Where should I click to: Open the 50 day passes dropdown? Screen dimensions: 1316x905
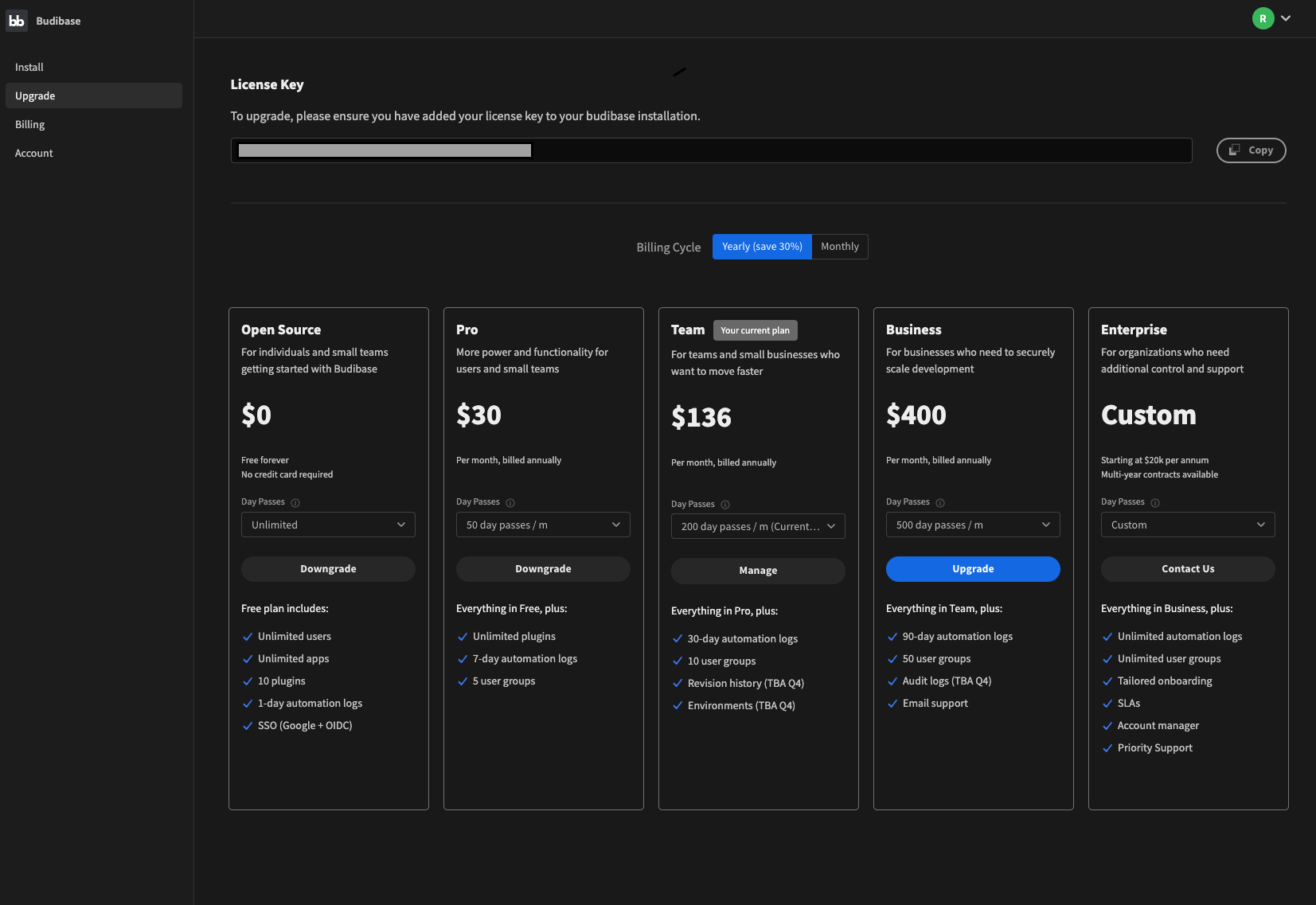[543, 525]
